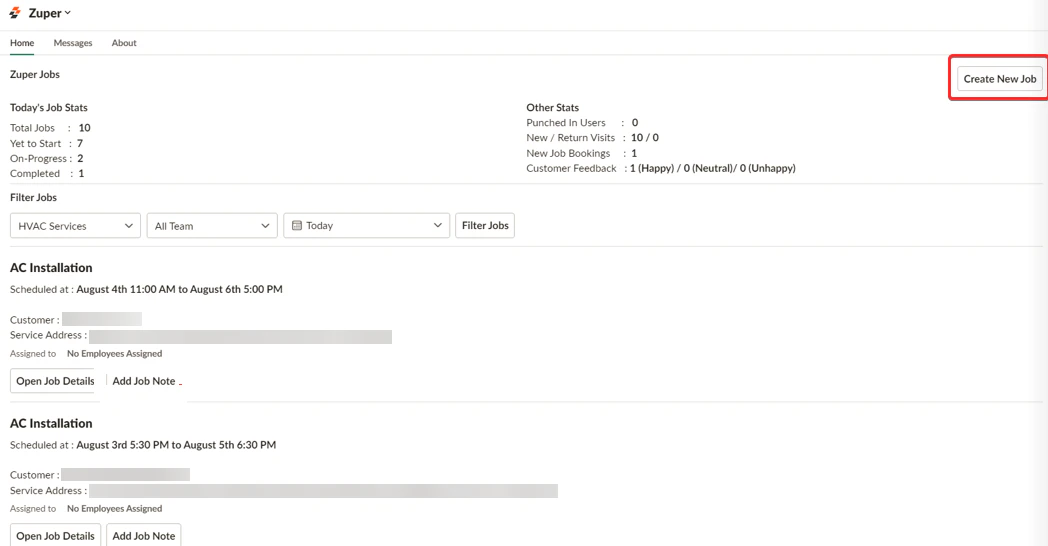1048x546 pixels.
Task: Open Job Details for August 4th job
Action: pos(55,381)
